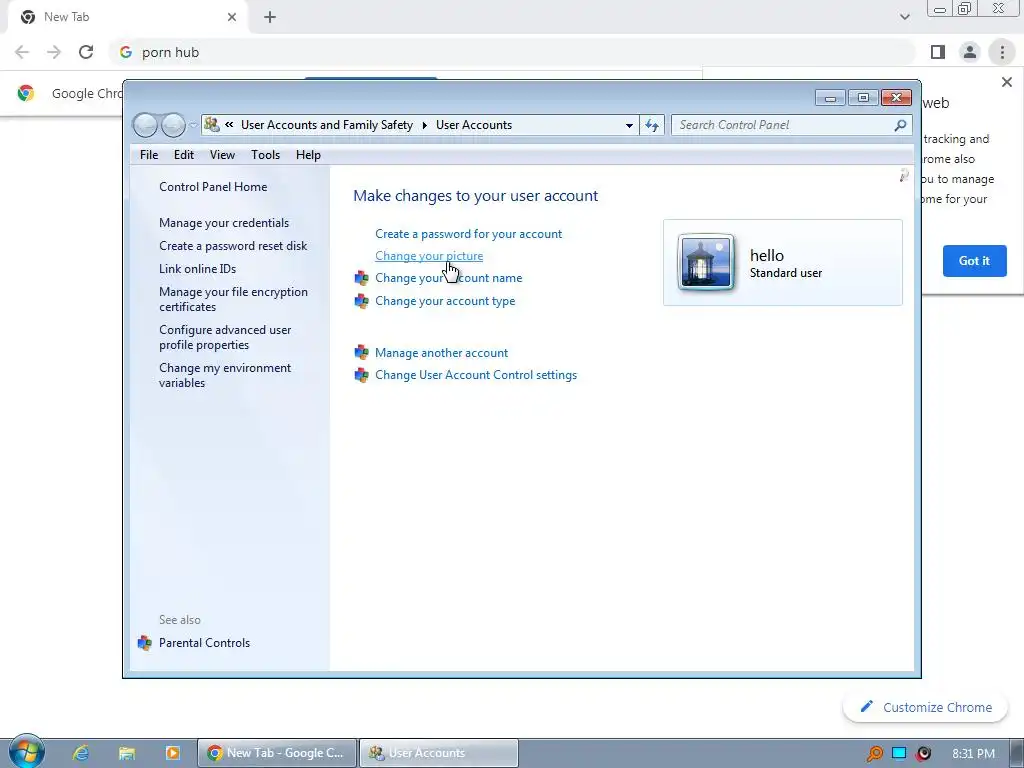This screenshot has width=1024, height=768.
Task: Click Create a password reset disk
Action: (233, 246)
